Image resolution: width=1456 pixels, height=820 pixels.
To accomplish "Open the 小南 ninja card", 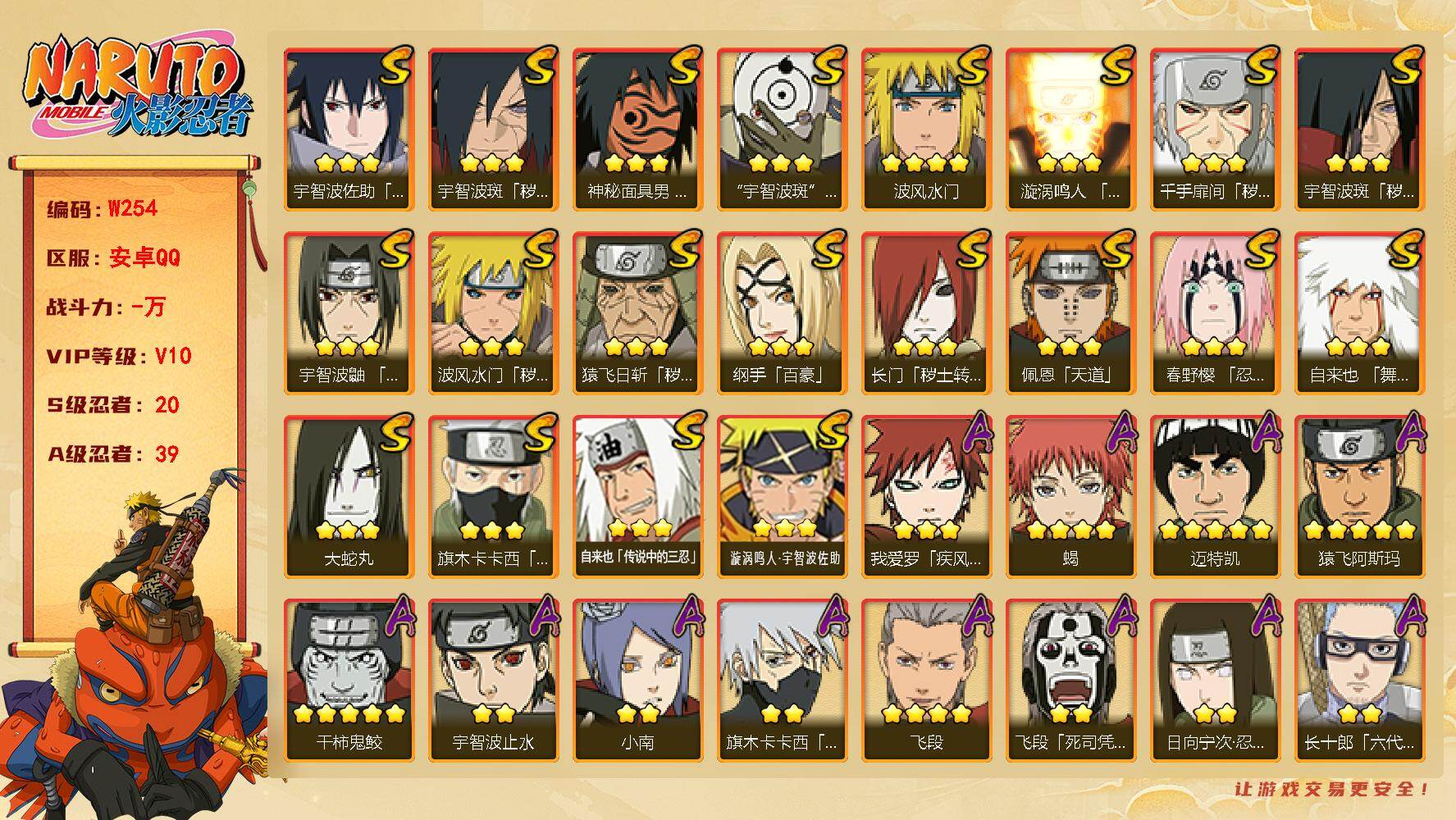I will click(x=637, y=681).
